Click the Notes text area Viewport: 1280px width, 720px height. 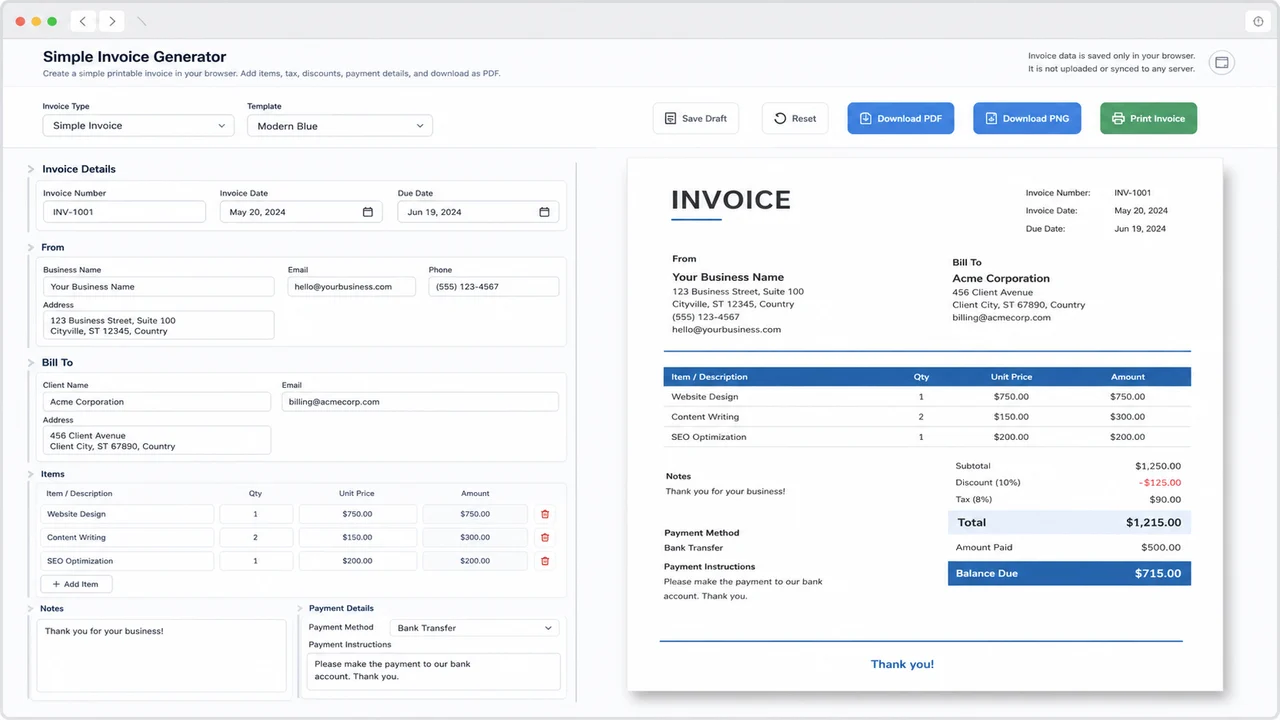(x=161, y=656)
